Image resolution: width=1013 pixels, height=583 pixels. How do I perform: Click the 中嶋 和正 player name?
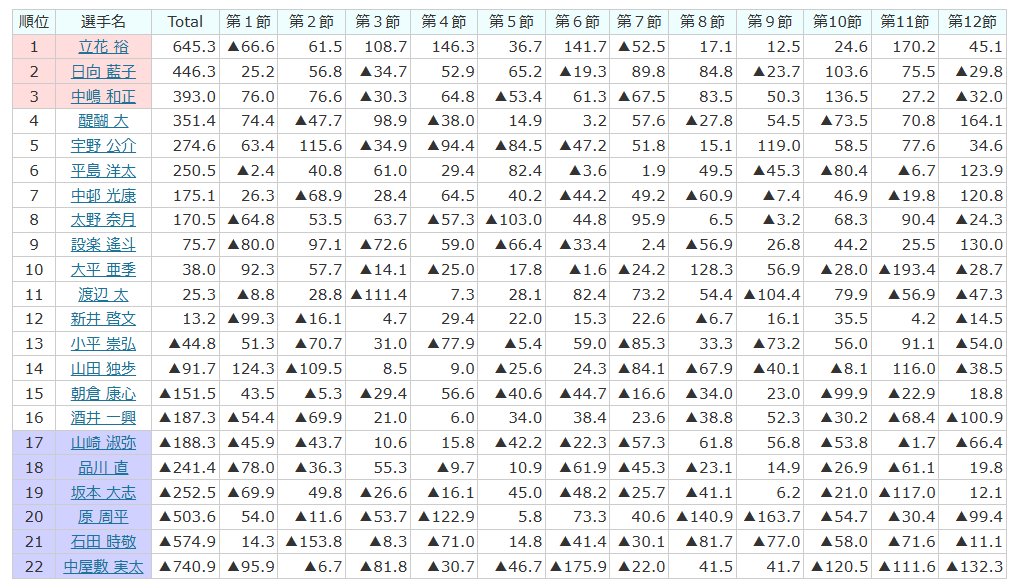103,97
